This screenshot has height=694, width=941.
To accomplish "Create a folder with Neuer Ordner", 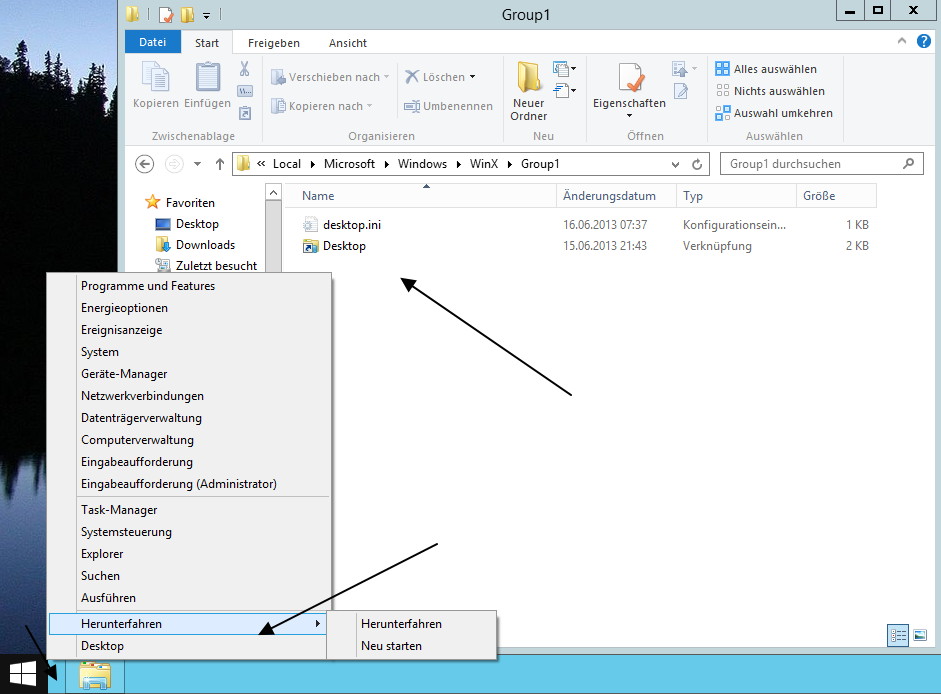I will pyautogui.click(x=529, y=91).
